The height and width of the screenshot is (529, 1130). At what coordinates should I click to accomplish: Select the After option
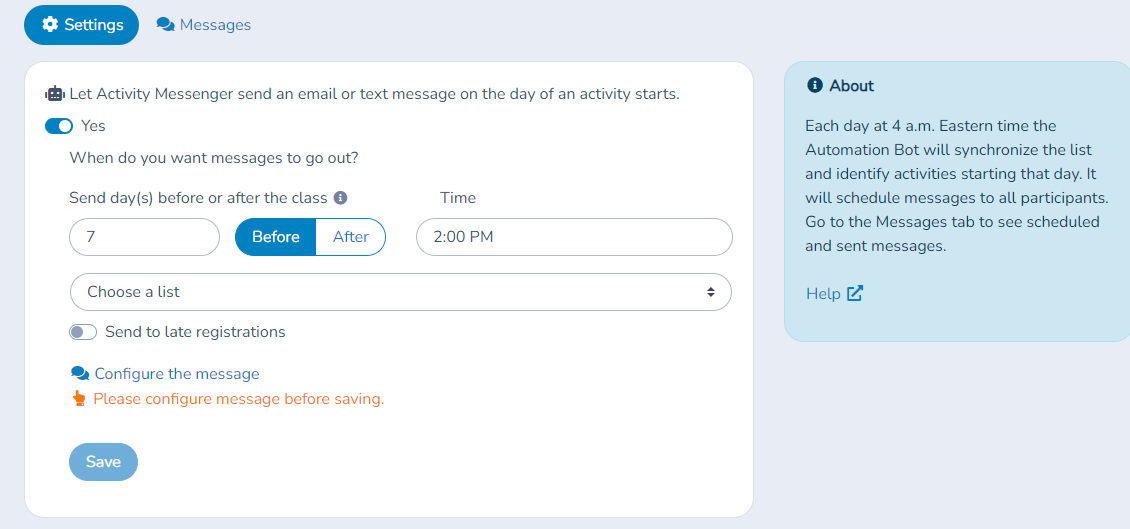click(x=351, y=237)
